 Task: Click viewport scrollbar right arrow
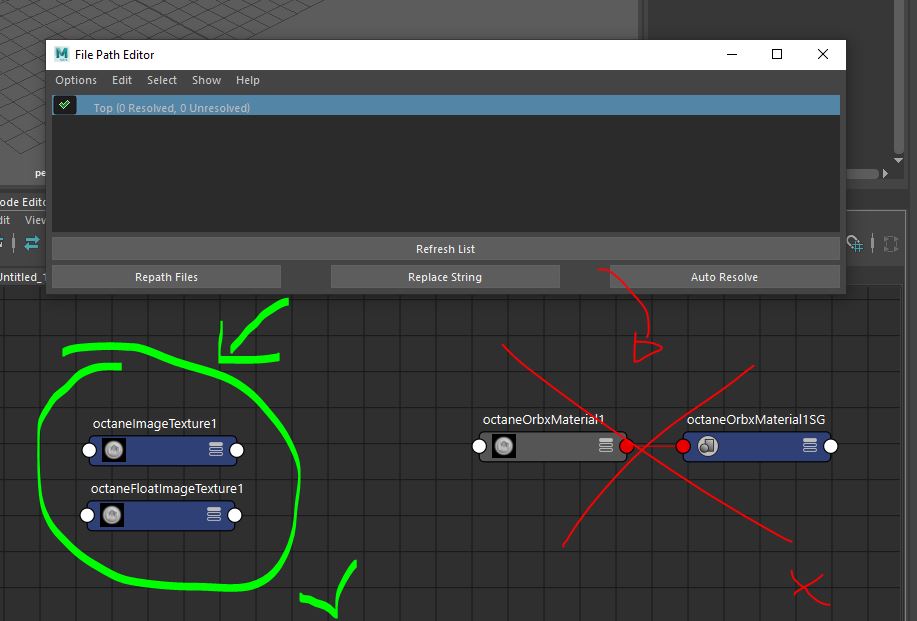[885, 174]
